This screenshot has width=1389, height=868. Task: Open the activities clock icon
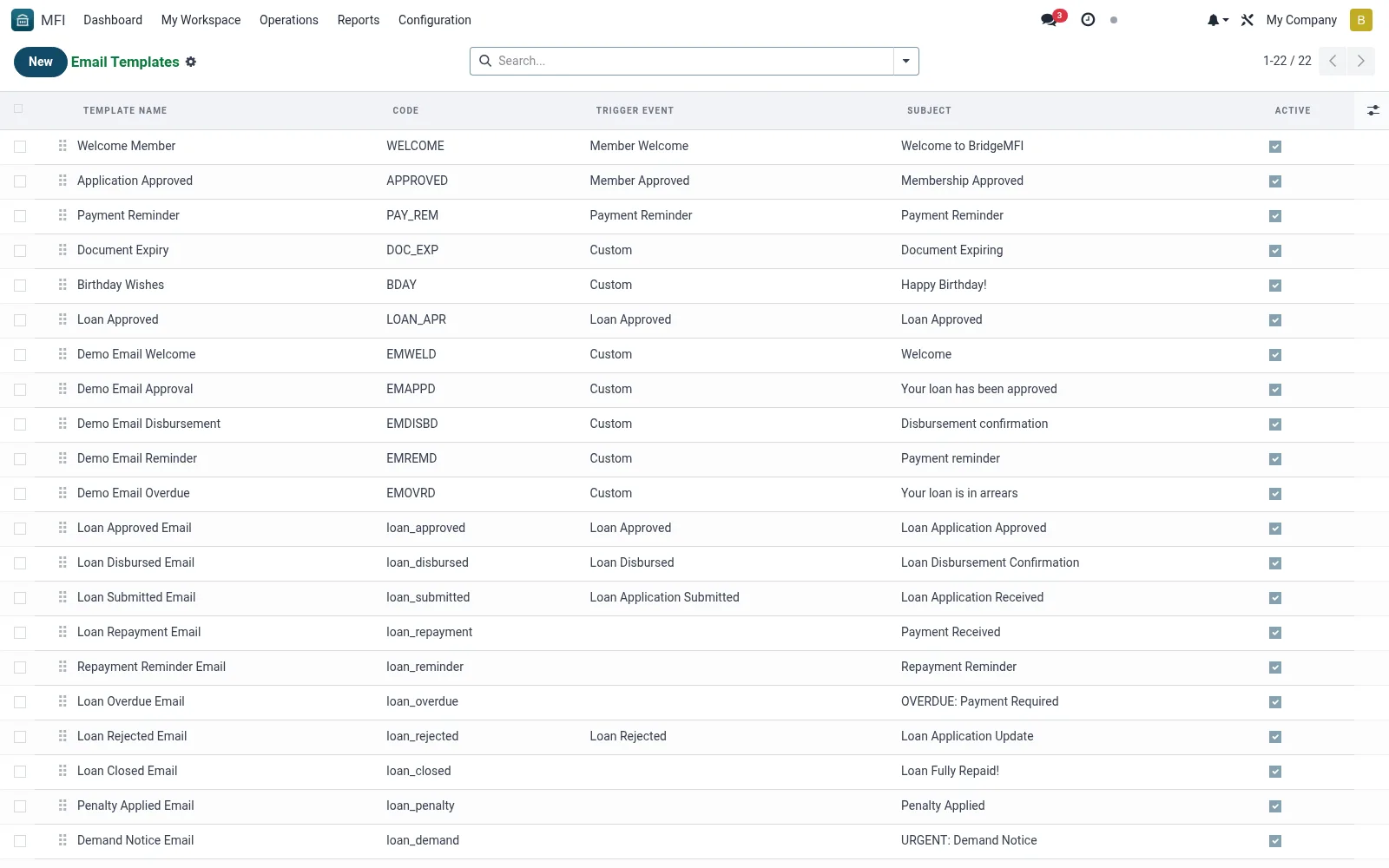[x=1088, y=19]
